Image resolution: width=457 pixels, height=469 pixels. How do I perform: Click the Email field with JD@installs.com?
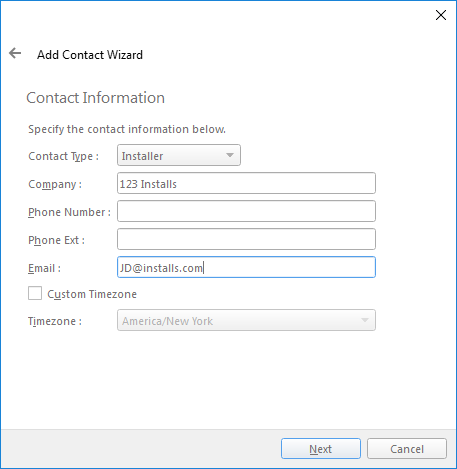coord(246,267)
